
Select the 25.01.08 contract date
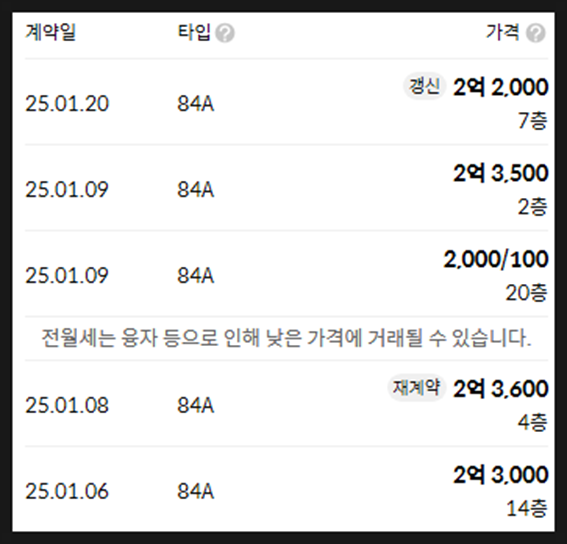(x=67, y=405)
